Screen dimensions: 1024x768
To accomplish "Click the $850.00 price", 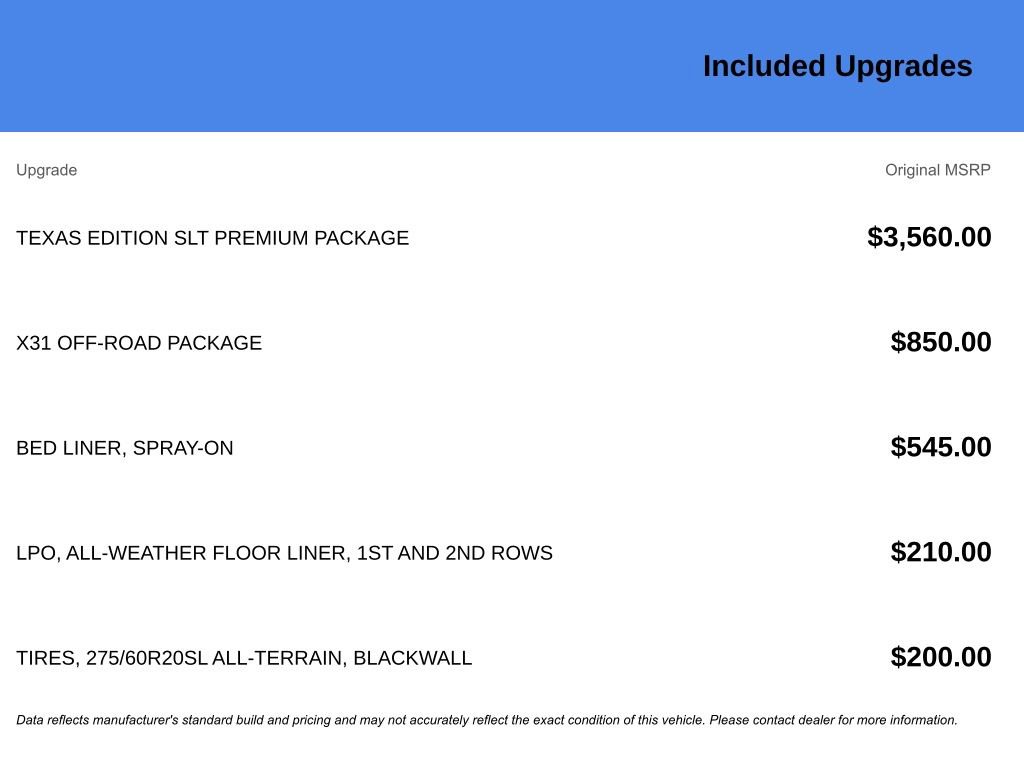I will 941,342.
